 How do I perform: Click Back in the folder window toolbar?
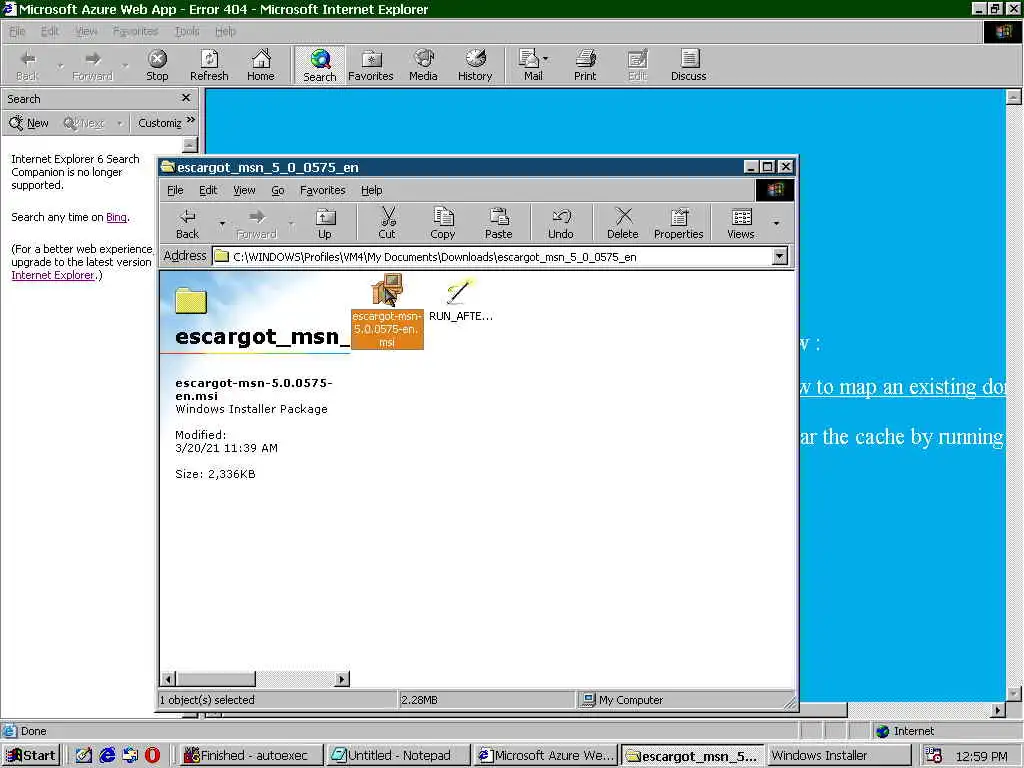187,223
